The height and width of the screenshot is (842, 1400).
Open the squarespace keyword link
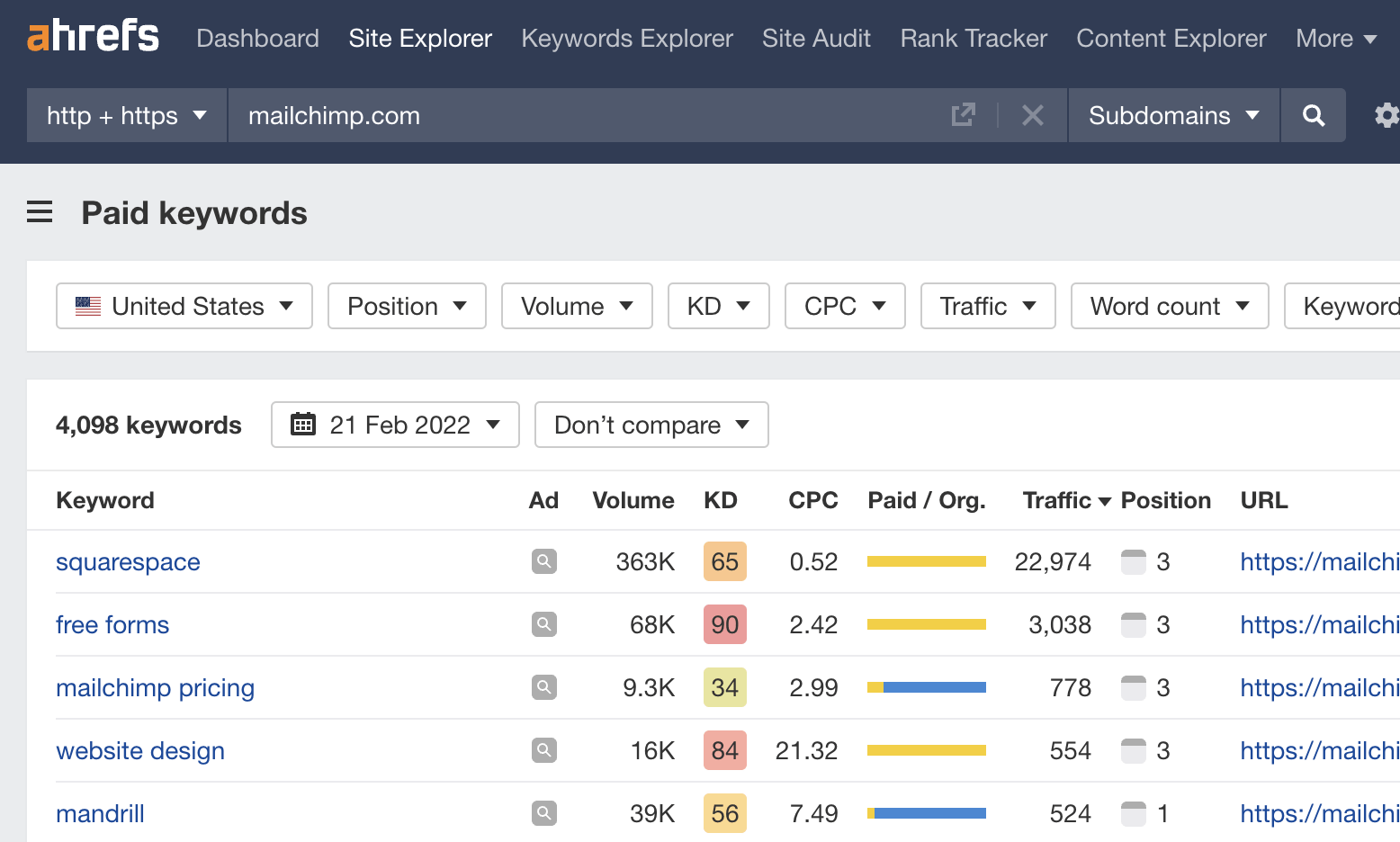pyautogui.click(x=128, y=562)
